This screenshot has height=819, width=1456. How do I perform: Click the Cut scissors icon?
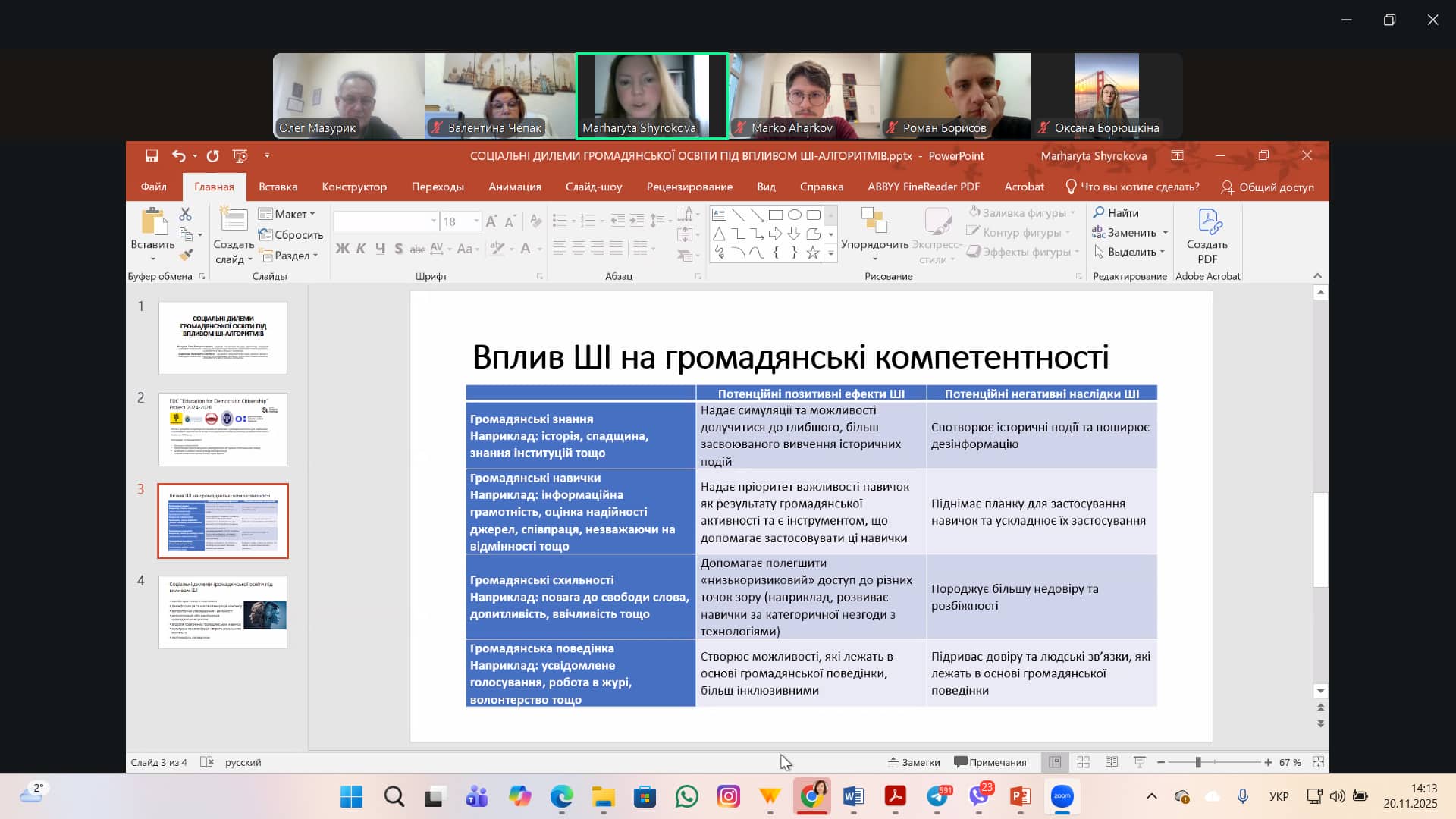185,215
